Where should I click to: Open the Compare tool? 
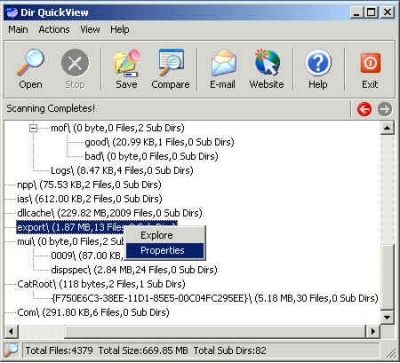point(171,62)
